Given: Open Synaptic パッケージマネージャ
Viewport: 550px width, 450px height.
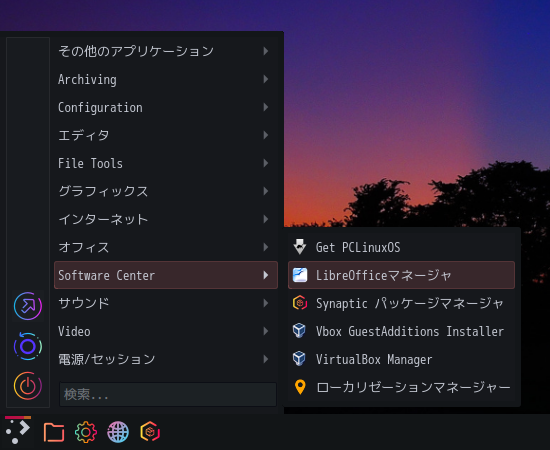Looking at the screenshot, I should 401,303.
